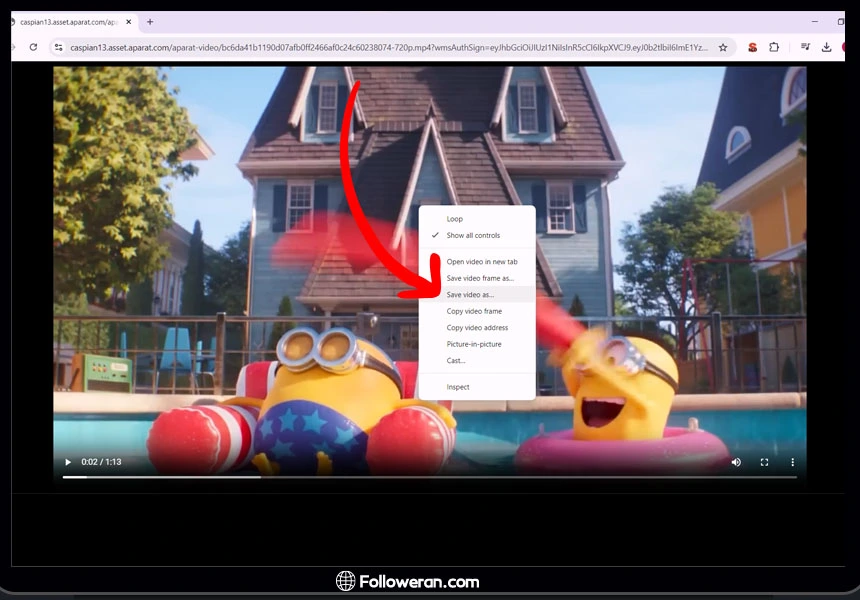Viewport: 860px width, 600px height.
Task: Uncheck Show all controls option
Action: 473,236
